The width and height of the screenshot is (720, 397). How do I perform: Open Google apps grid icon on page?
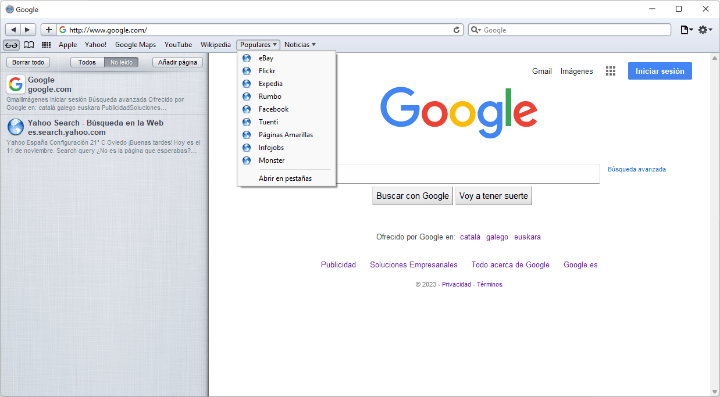click(x=610, y=71)
